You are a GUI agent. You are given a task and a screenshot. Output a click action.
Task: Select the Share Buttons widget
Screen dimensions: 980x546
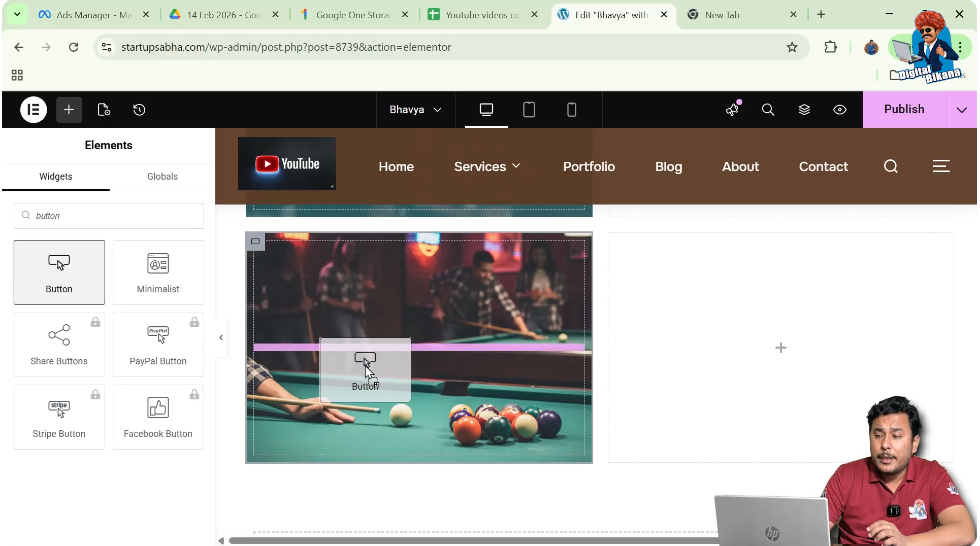click(x=59, y=344)
